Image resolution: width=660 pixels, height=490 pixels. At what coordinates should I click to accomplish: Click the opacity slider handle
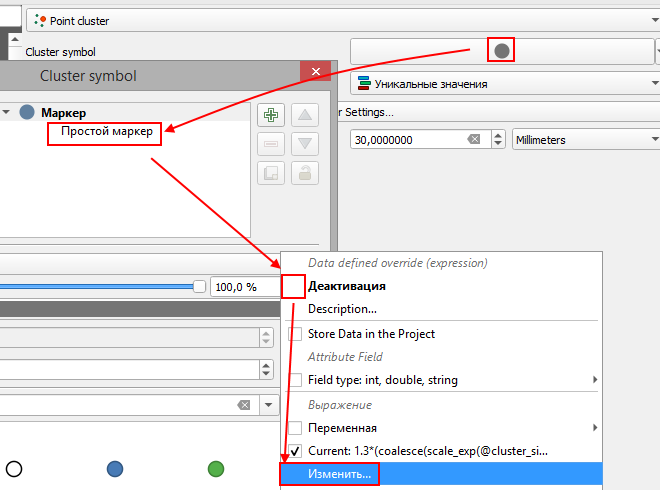pyautogui.click(x=199, y=287)
